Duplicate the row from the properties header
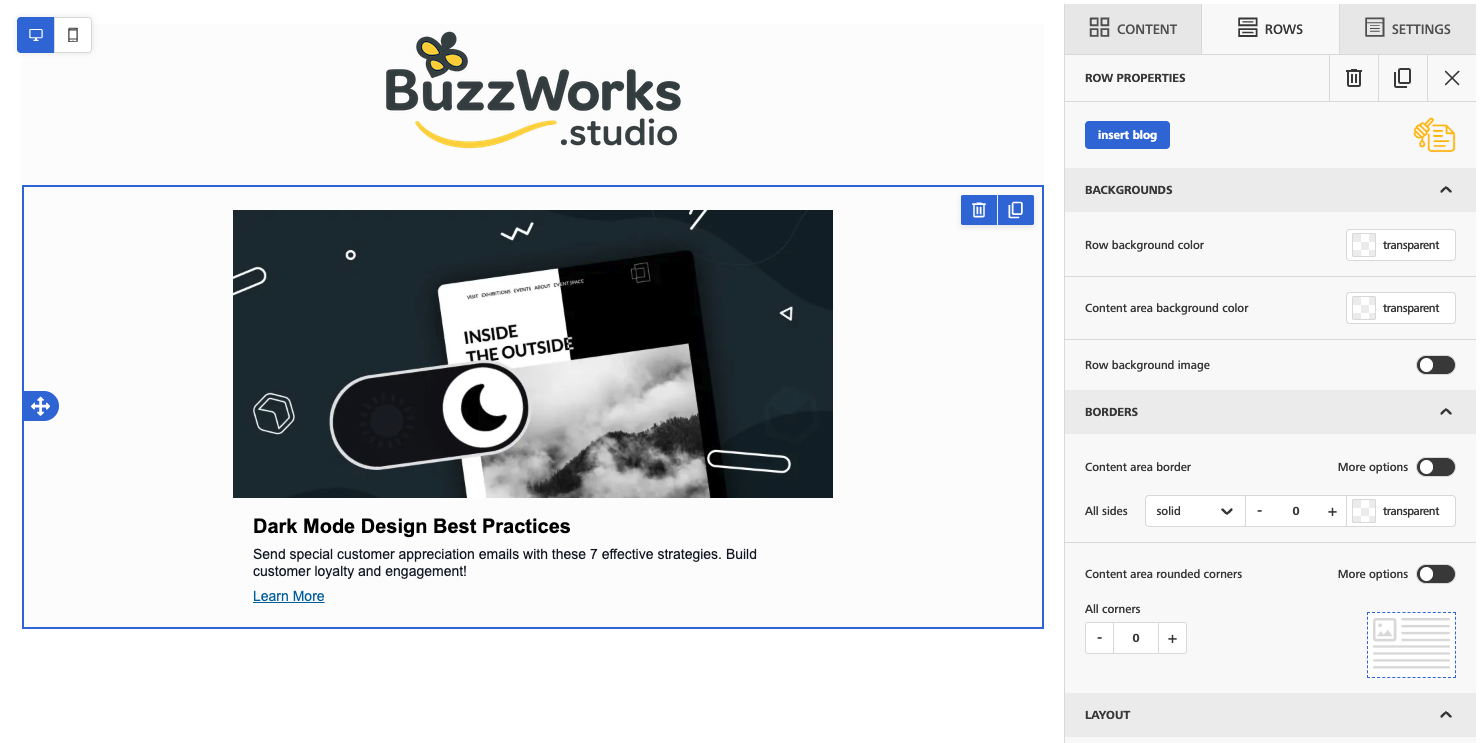This screenshot has height=743, width=1481. coord(1402,77)
